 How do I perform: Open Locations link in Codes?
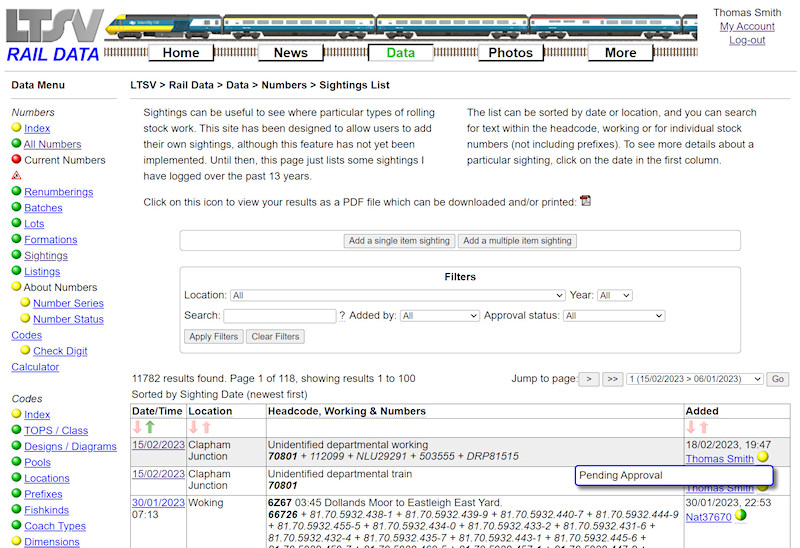pos(47,479)
